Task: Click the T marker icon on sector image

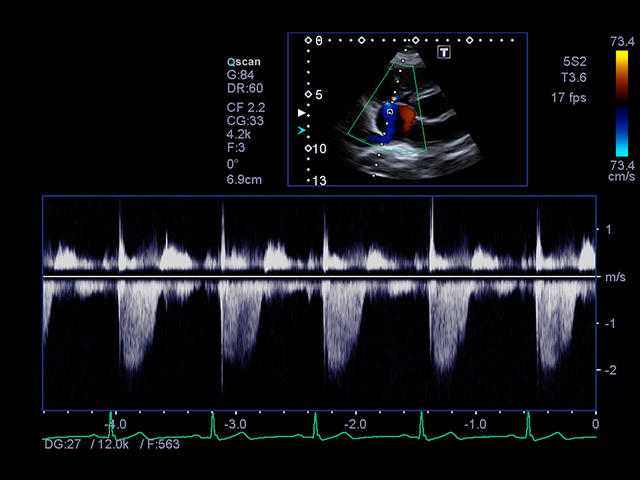Action: [444, 51]
